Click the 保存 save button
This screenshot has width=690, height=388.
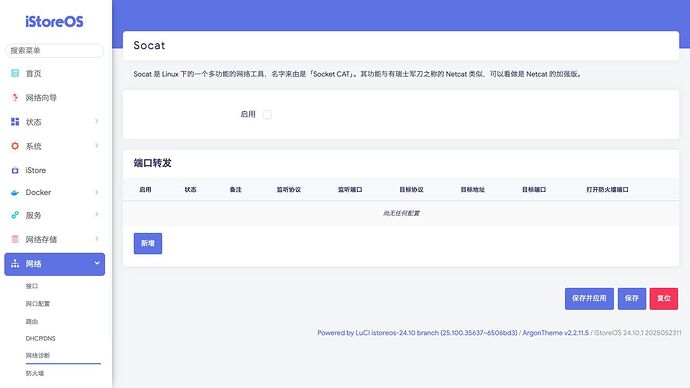(x=631, y=299)
